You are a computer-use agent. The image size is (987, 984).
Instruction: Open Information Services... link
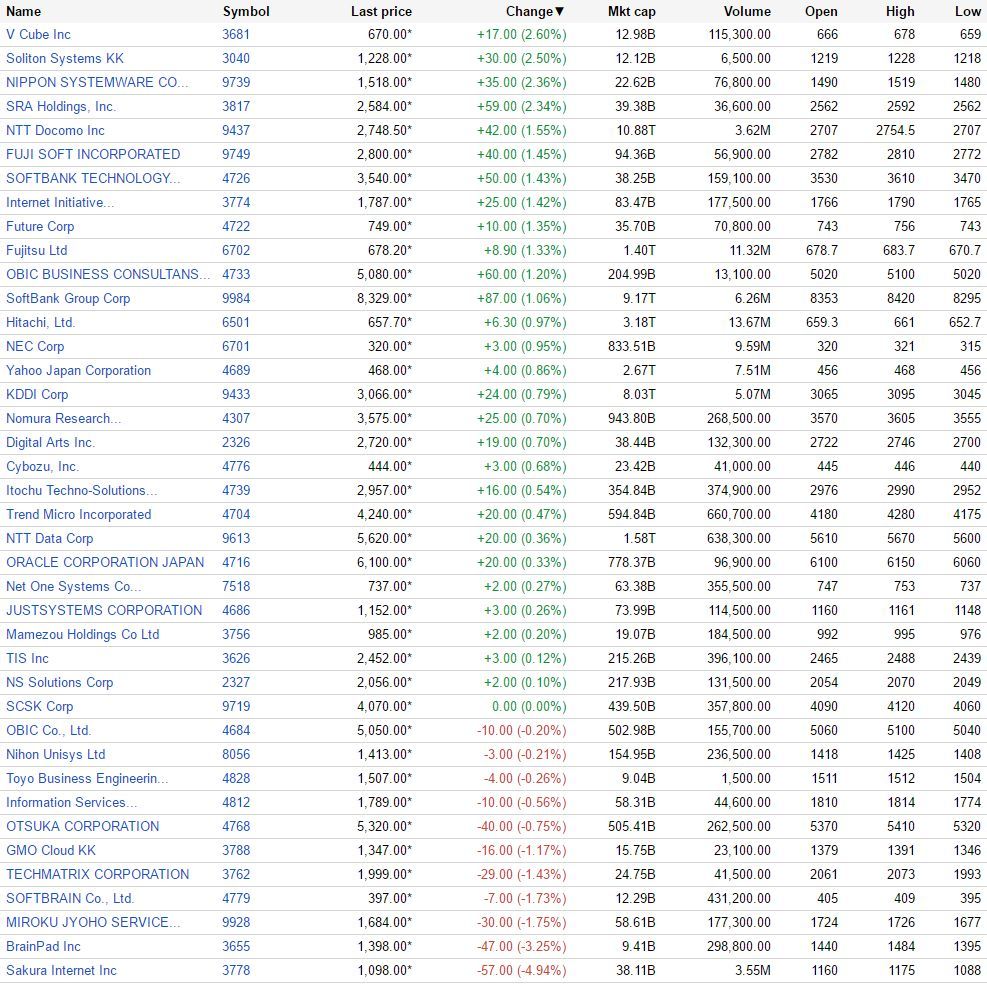[71, 802]
